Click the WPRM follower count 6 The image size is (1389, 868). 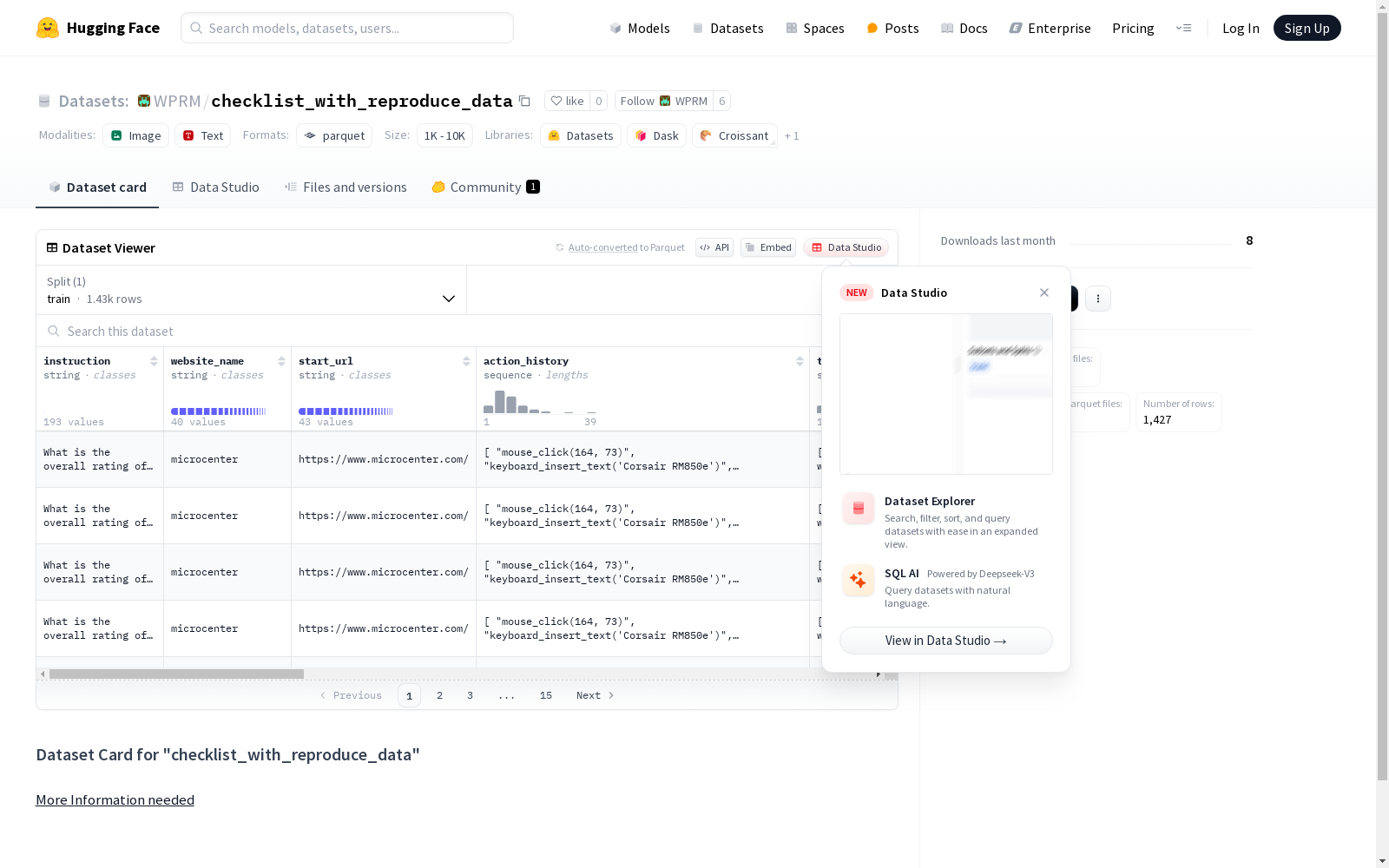721,101
